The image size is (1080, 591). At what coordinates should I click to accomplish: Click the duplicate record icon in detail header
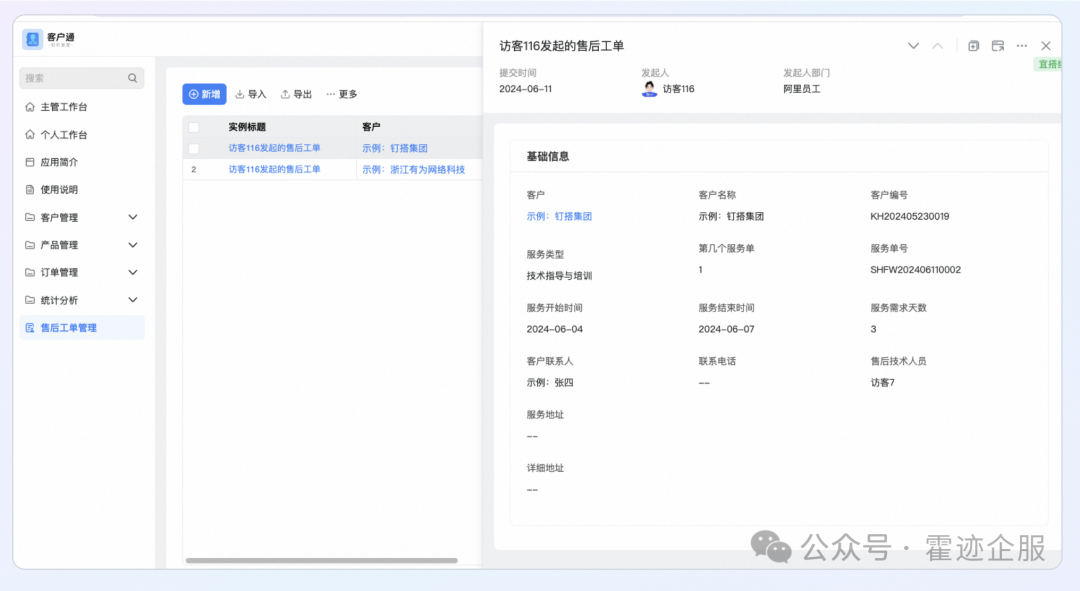[x=973, y=46]
